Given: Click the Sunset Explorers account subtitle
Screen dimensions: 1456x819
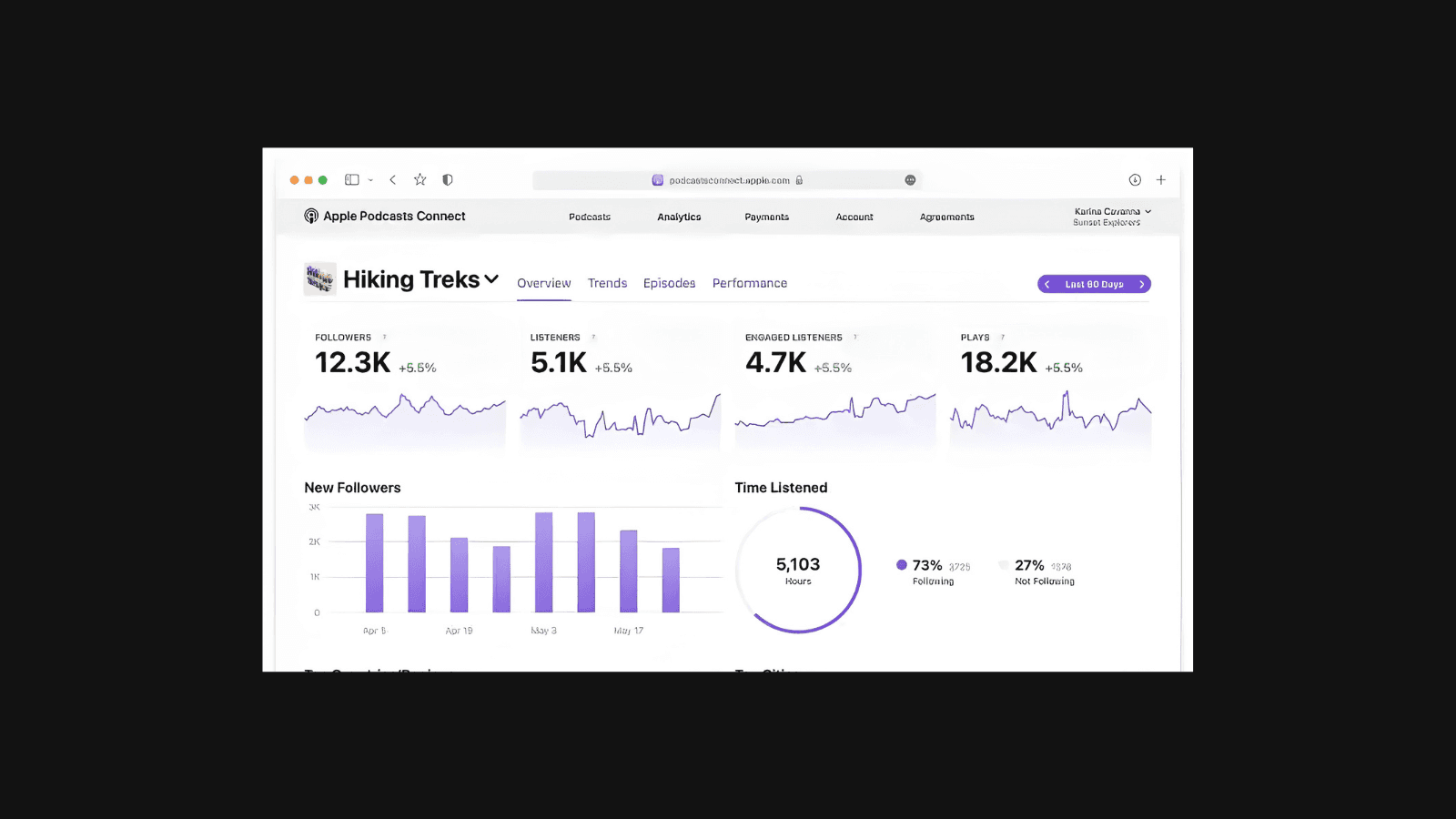Looking at the screenshot, I should click(x=1107, y=222).
